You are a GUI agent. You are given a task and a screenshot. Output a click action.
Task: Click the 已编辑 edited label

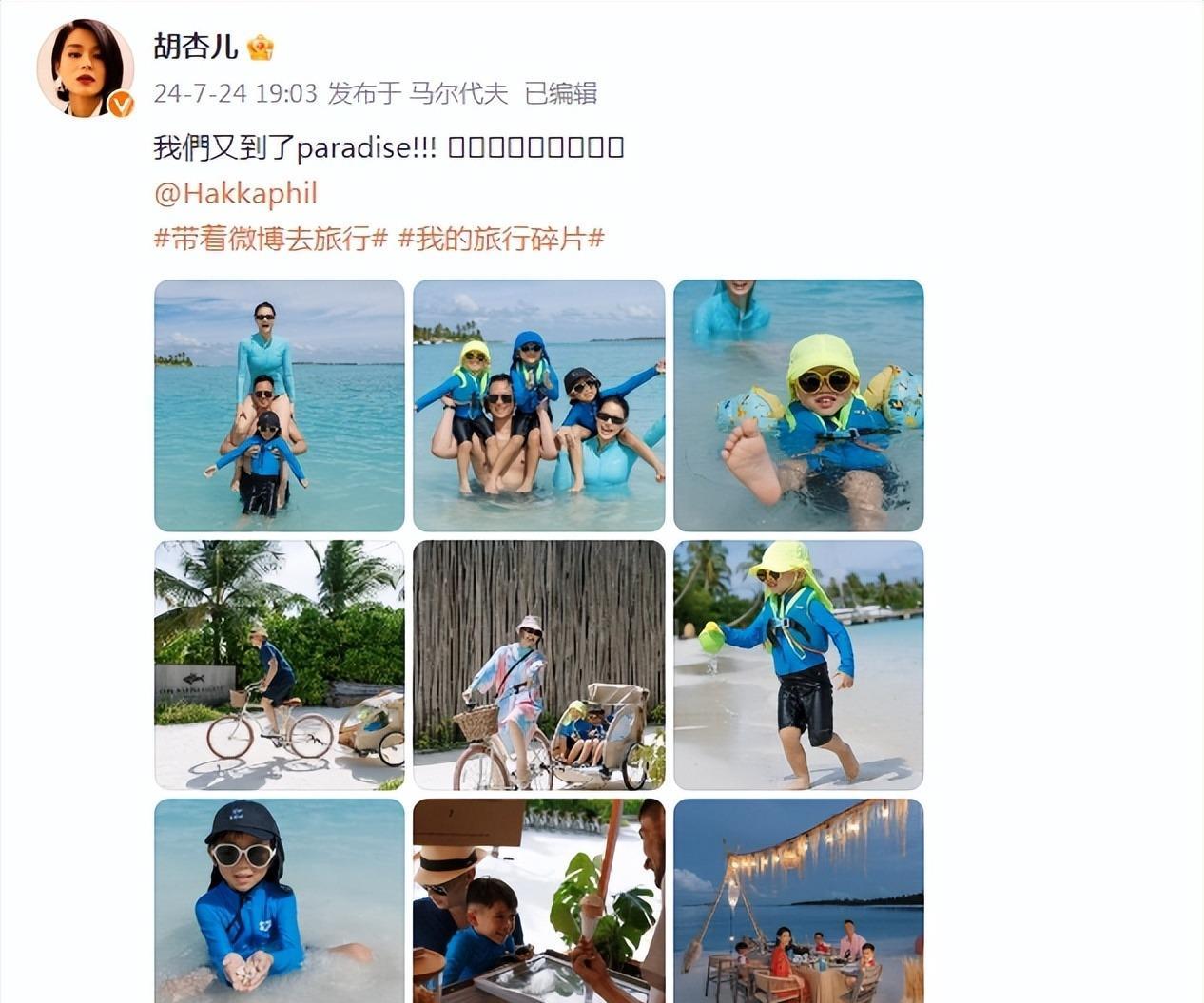pyautogui.click(x=561, y=93)
